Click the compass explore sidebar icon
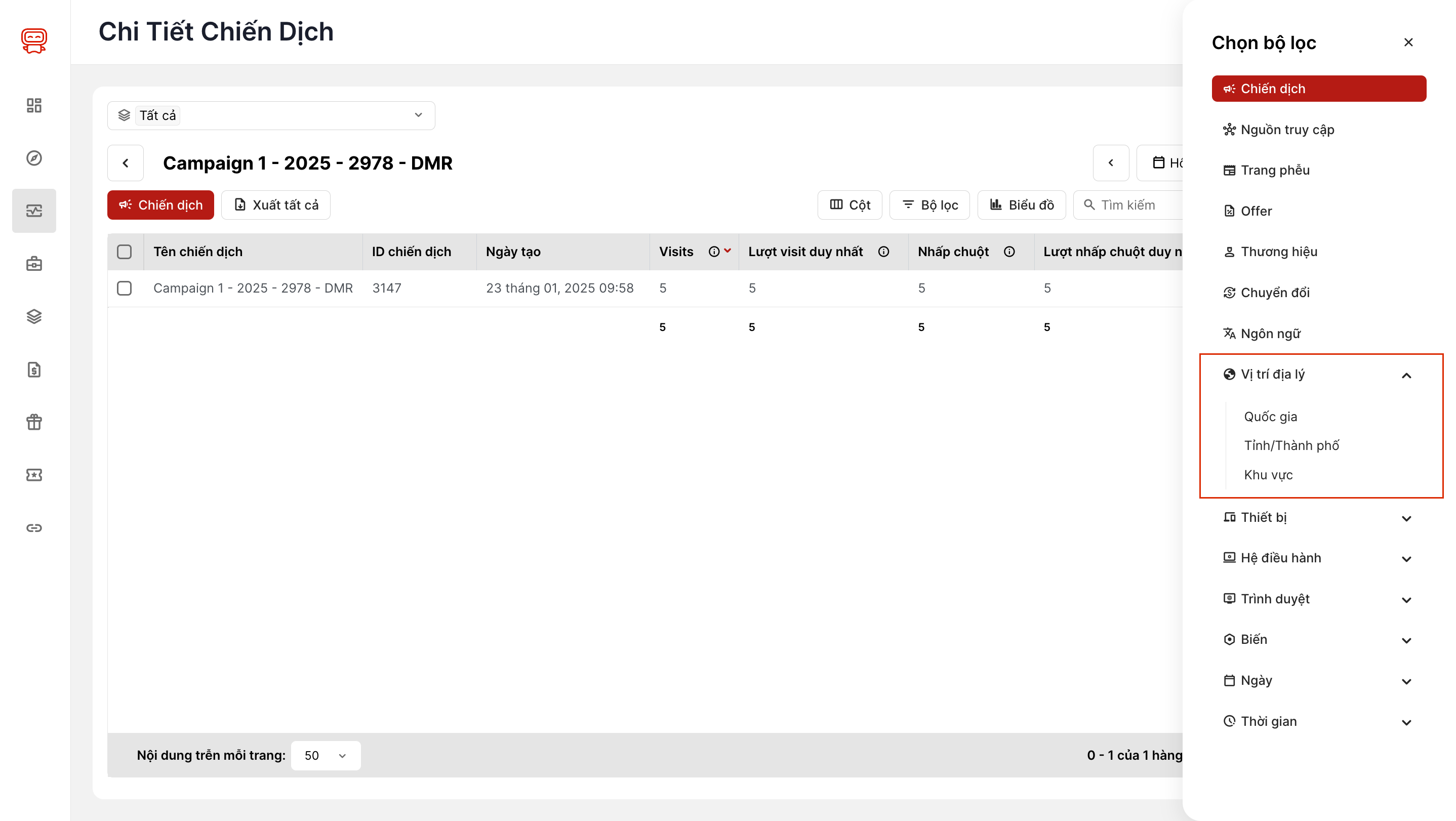 click(34, 158)
